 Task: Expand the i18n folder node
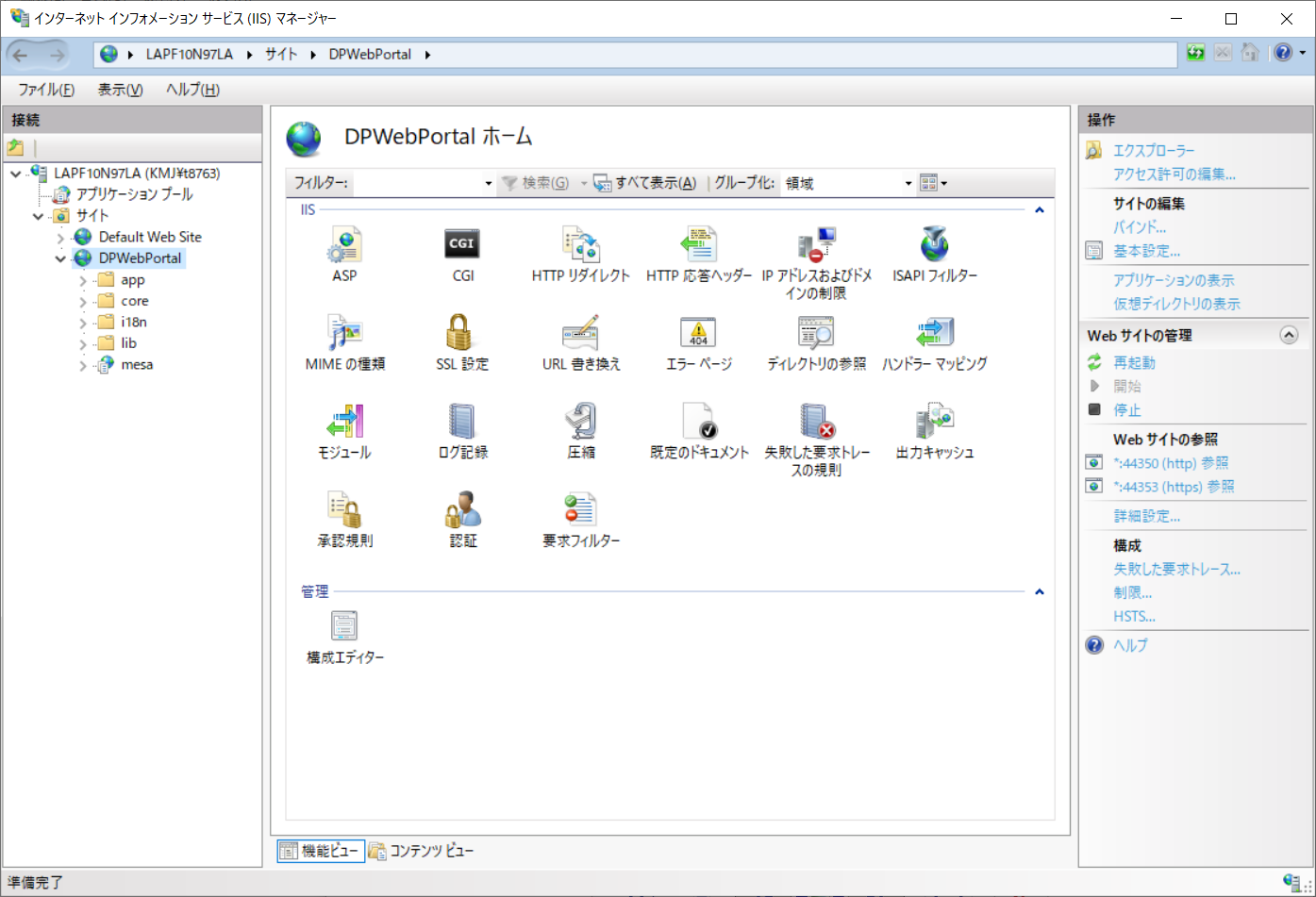click(83, 323)
